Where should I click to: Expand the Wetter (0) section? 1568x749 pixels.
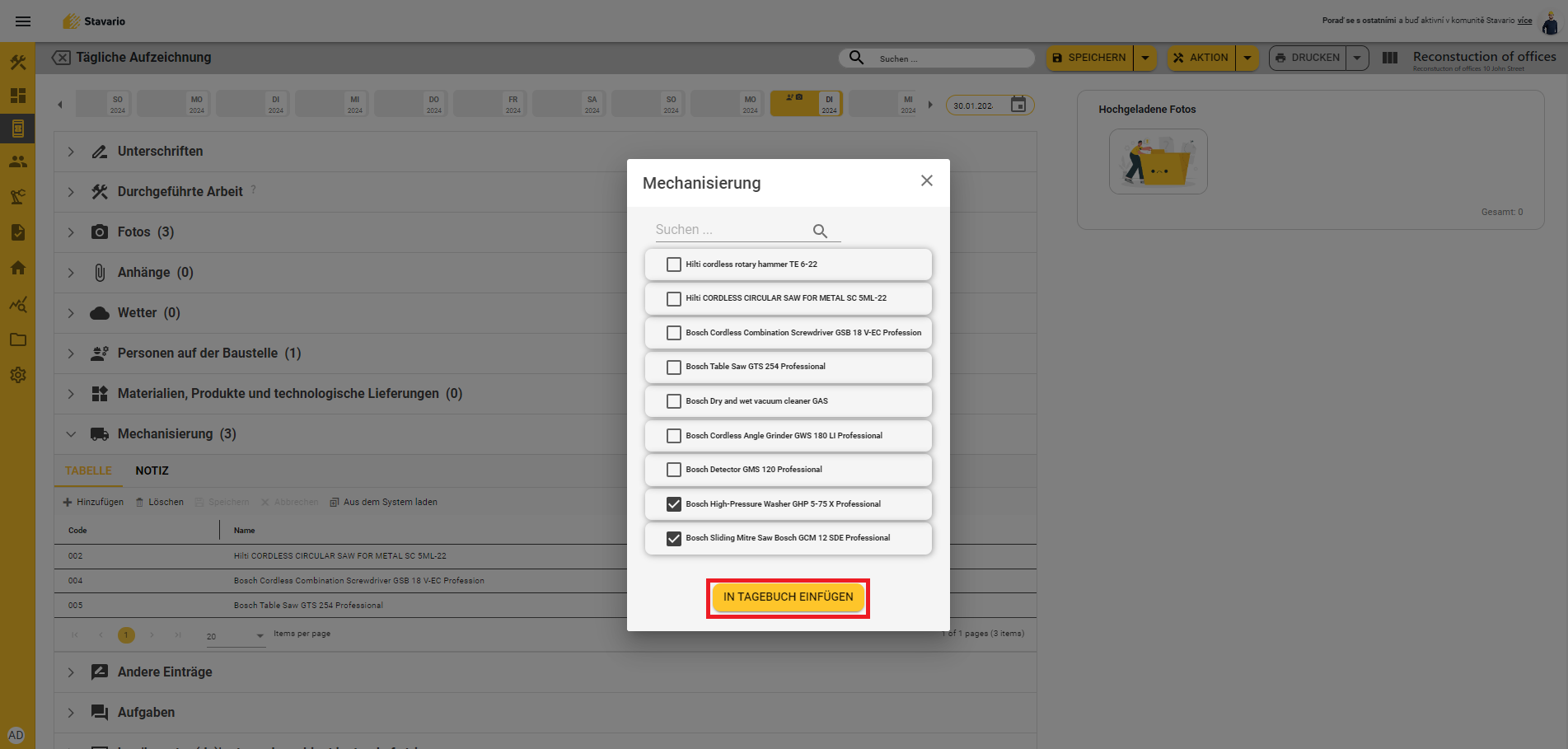click(x=71, y=313)
